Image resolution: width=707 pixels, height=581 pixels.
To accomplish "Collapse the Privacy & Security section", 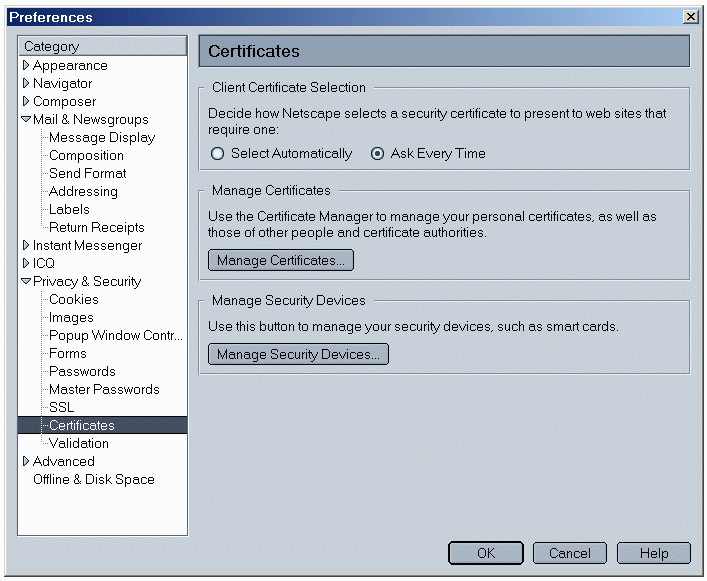I will point(26,282).
